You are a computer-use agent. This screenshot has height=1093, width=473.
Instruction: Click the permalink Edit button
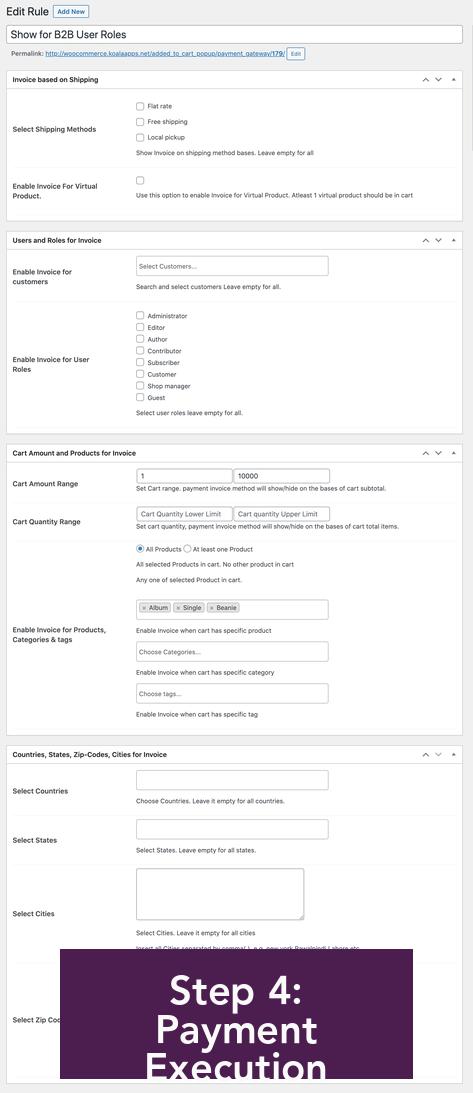(x=295, y=54)
